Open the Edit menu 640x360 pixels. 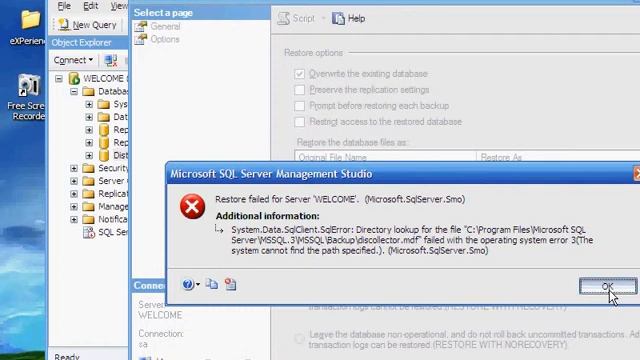(90, 6)
